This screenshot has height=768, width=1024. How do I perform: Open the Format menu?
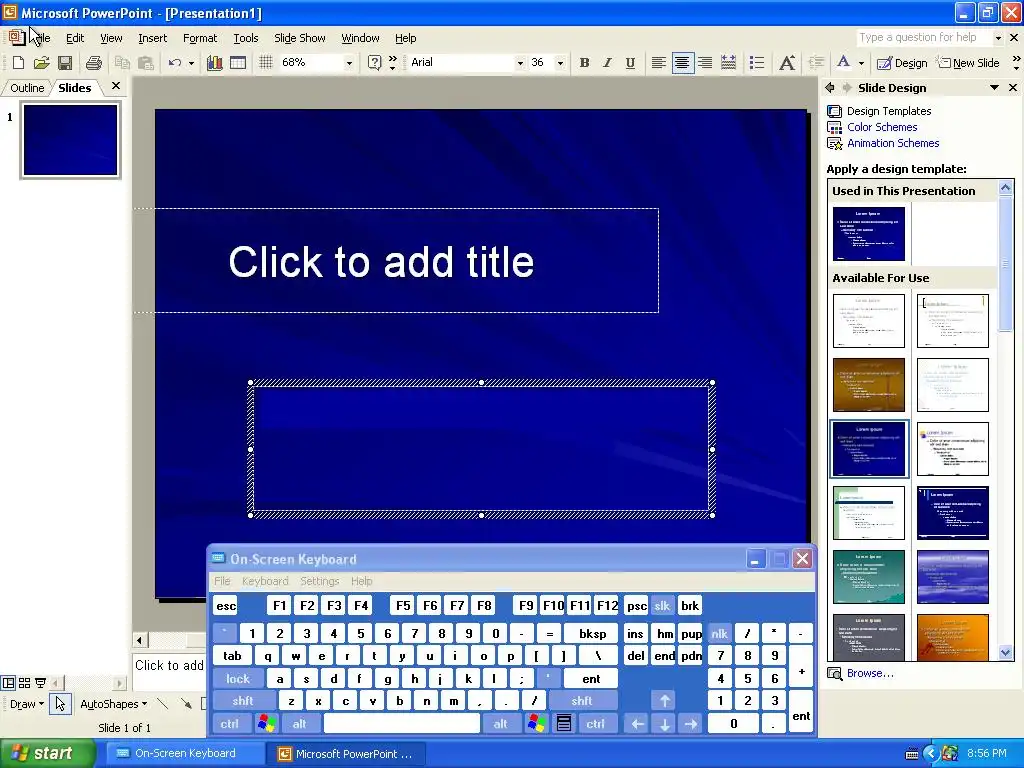pyautogui.click(x=200, y=38)
